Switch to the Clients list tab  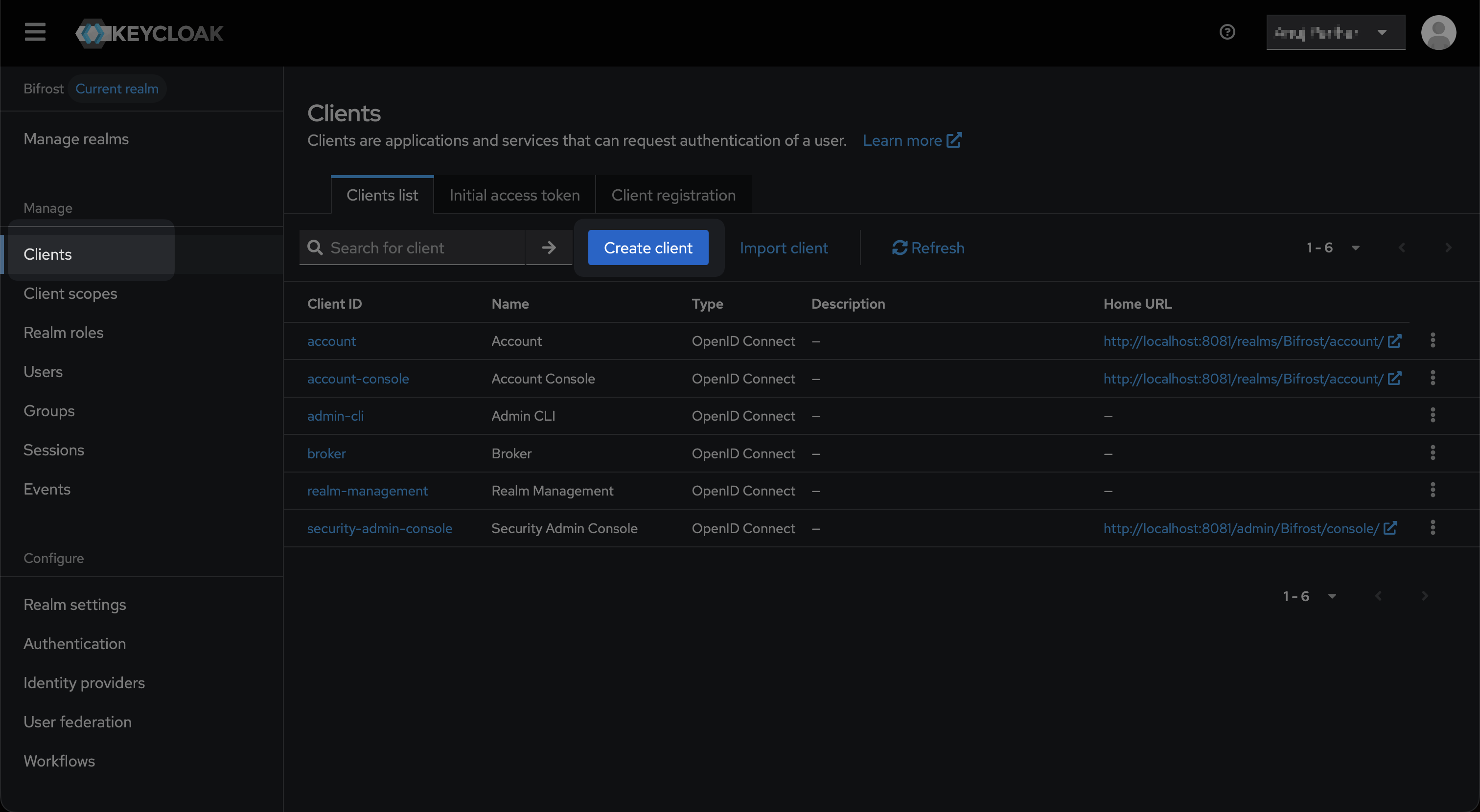[382, 195]
